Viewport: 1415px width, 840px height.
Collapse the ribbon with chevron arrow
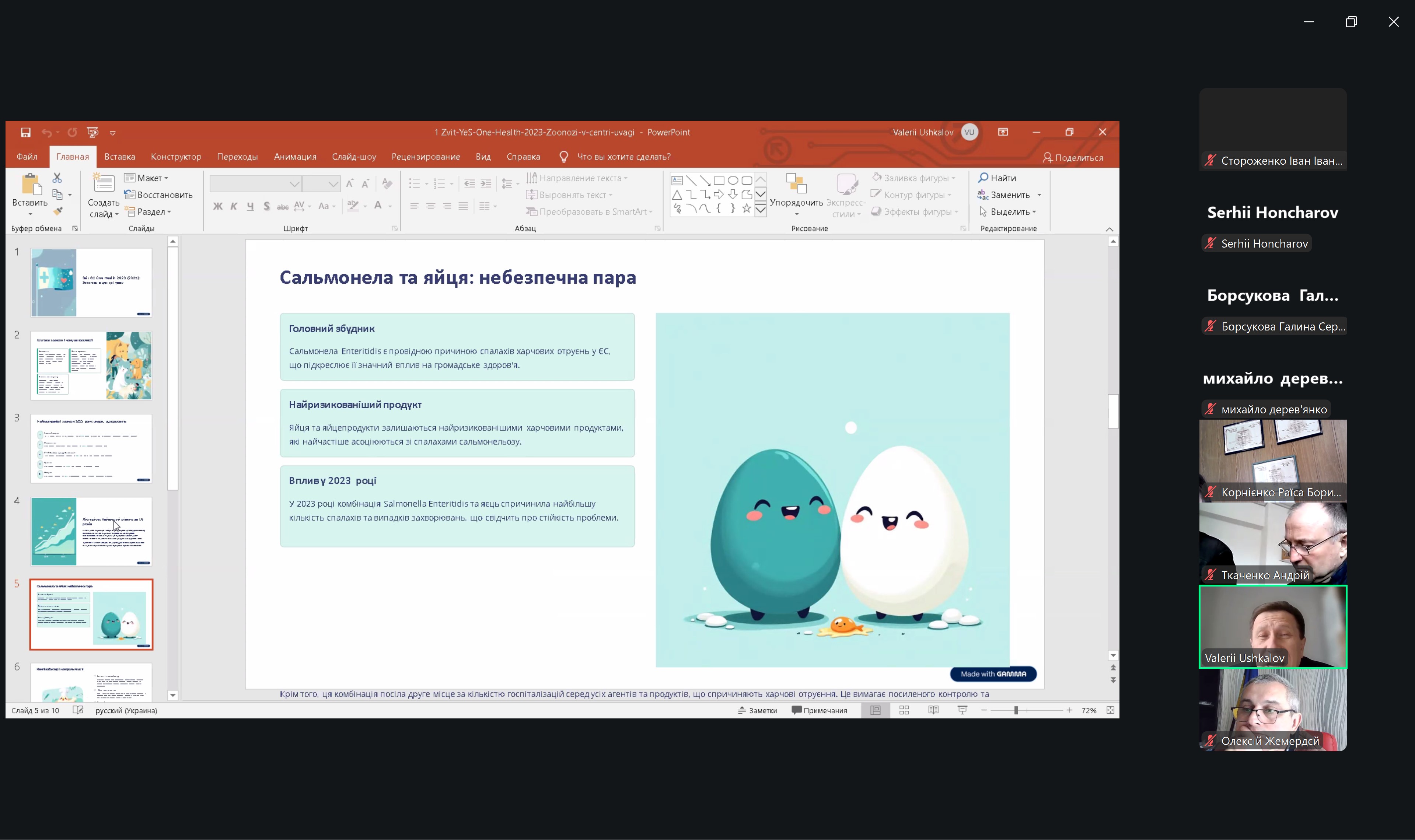click(x=1109, y=229)
